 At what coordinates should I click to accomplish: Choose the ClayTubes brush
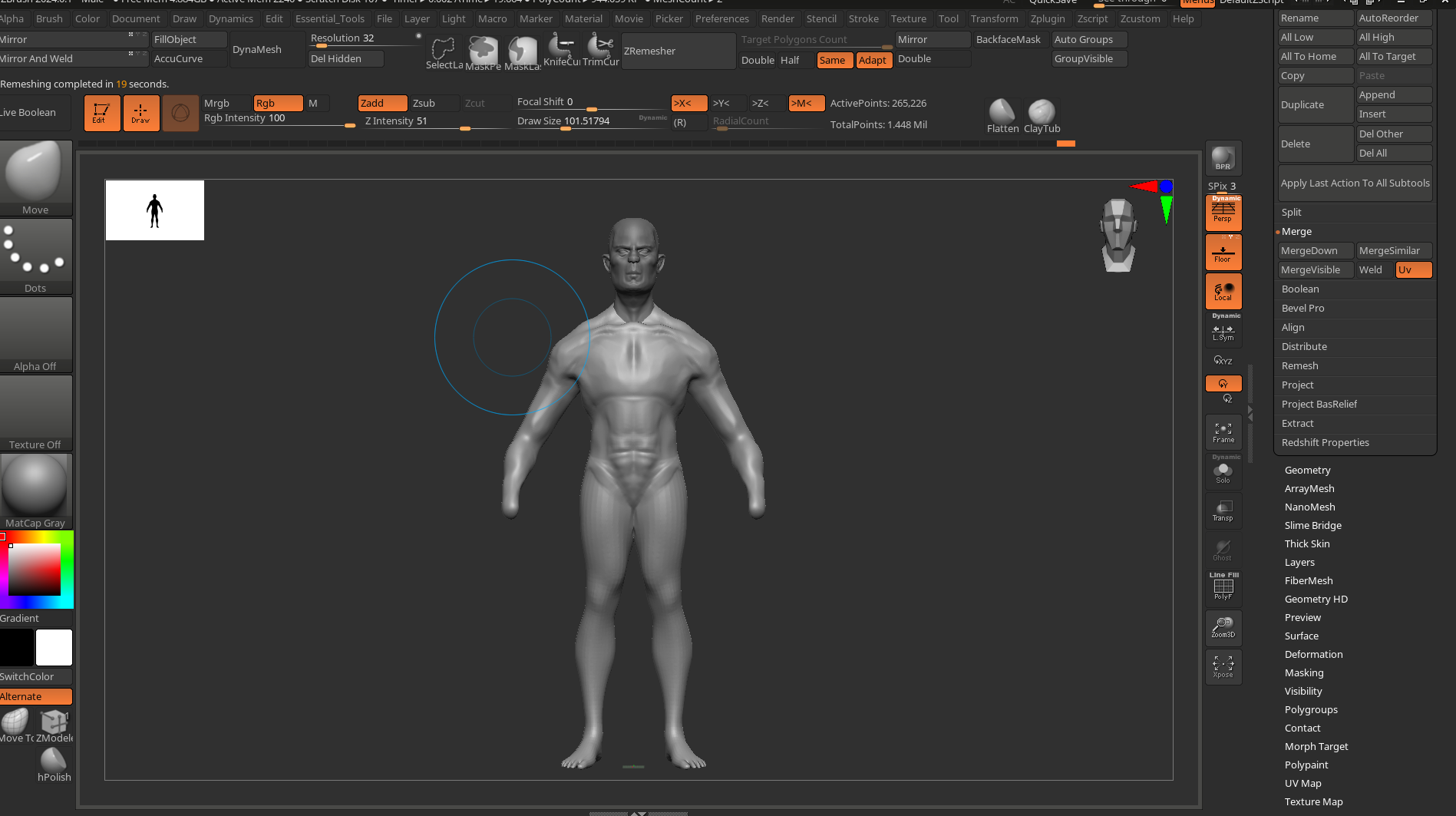point(1042,116)
